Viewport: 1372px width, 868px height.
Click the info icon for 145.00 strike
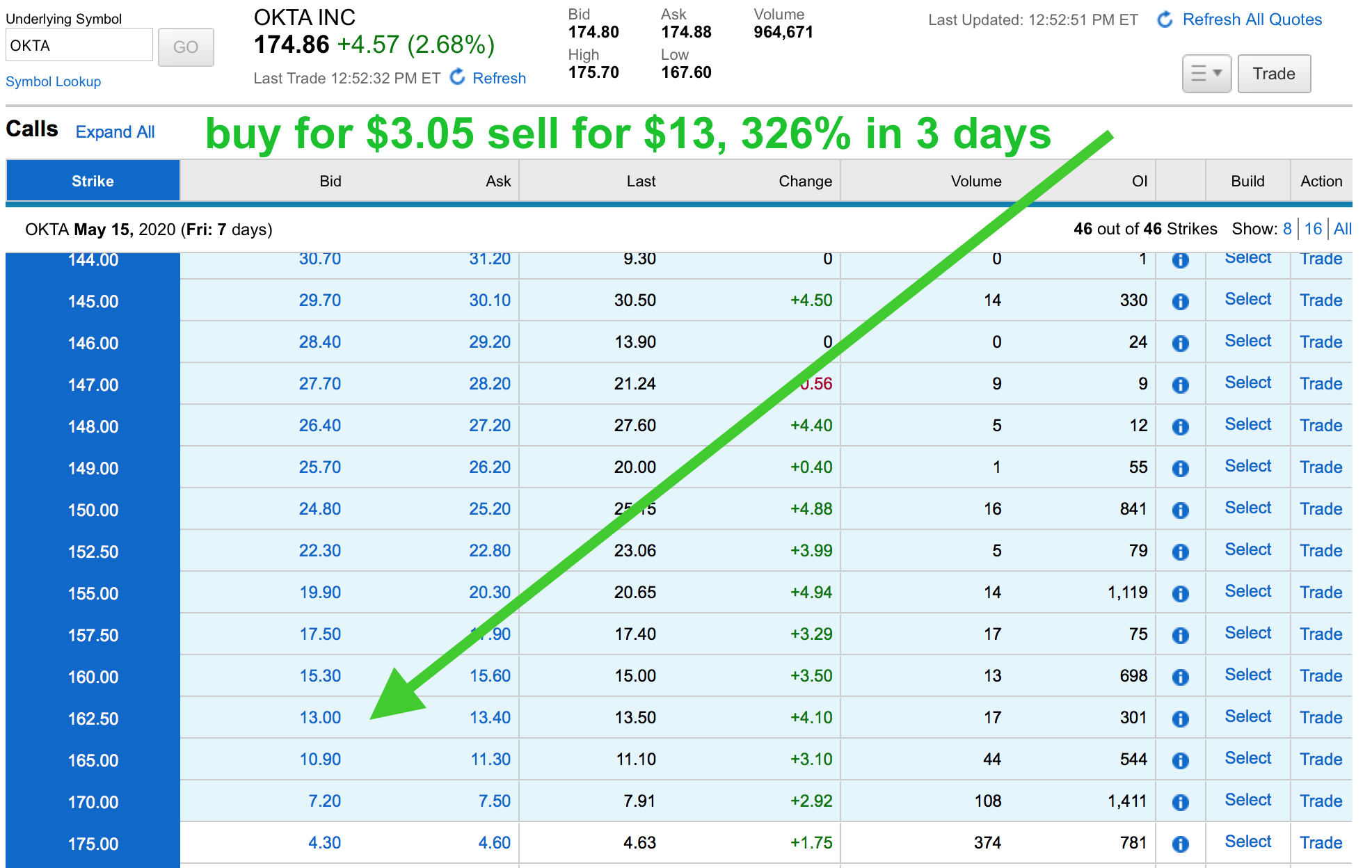pos(1180,301)
